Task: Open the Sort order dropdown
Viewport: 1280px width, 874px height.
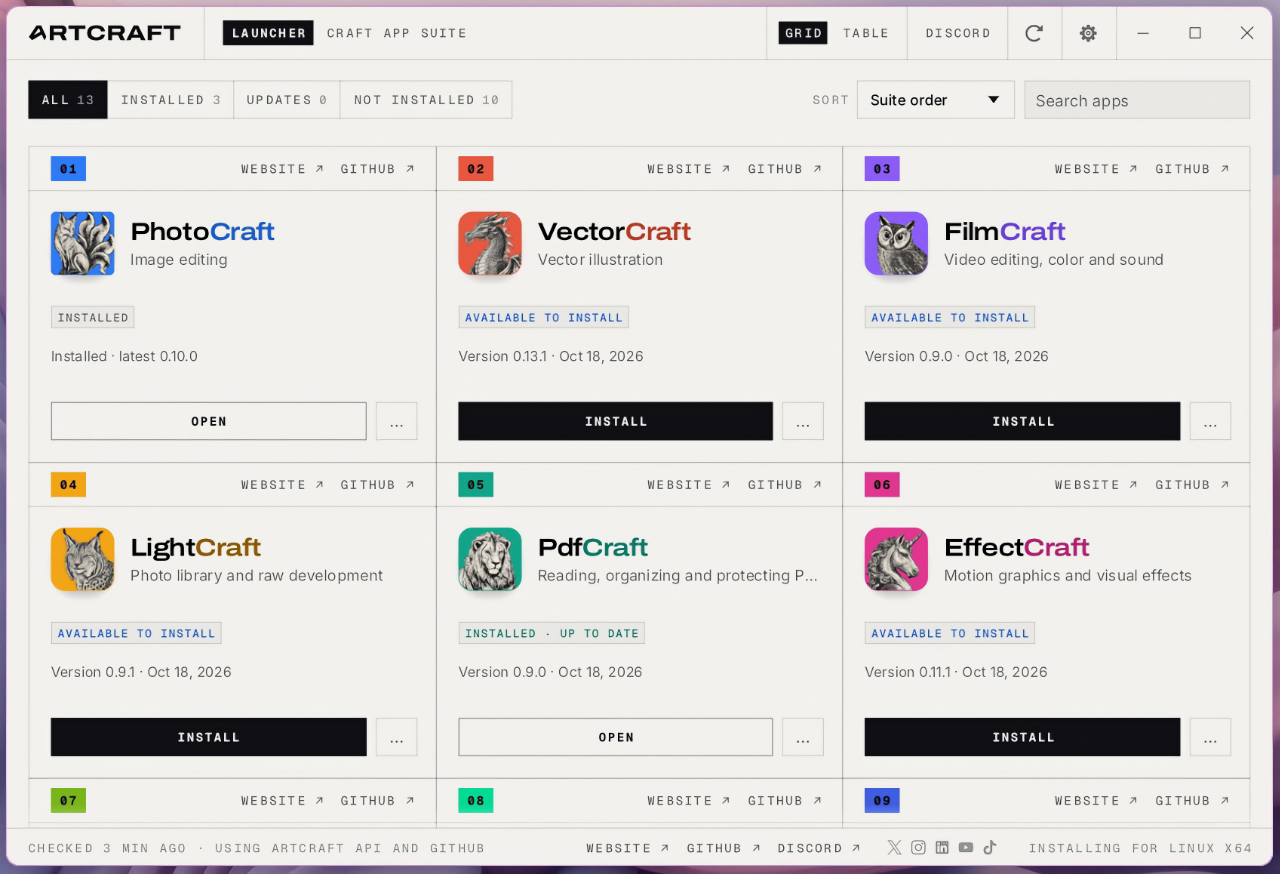Action: [936, 100]
